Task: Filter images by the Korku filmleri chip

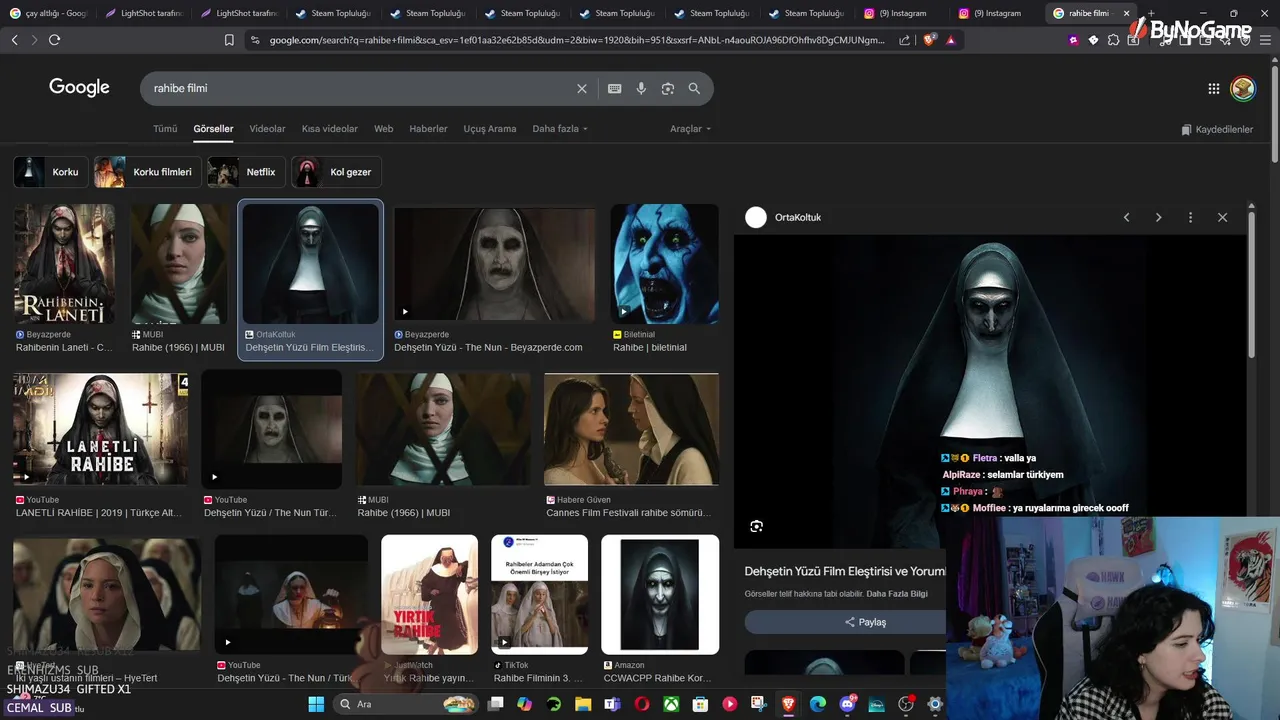Action: click(147, 172)
